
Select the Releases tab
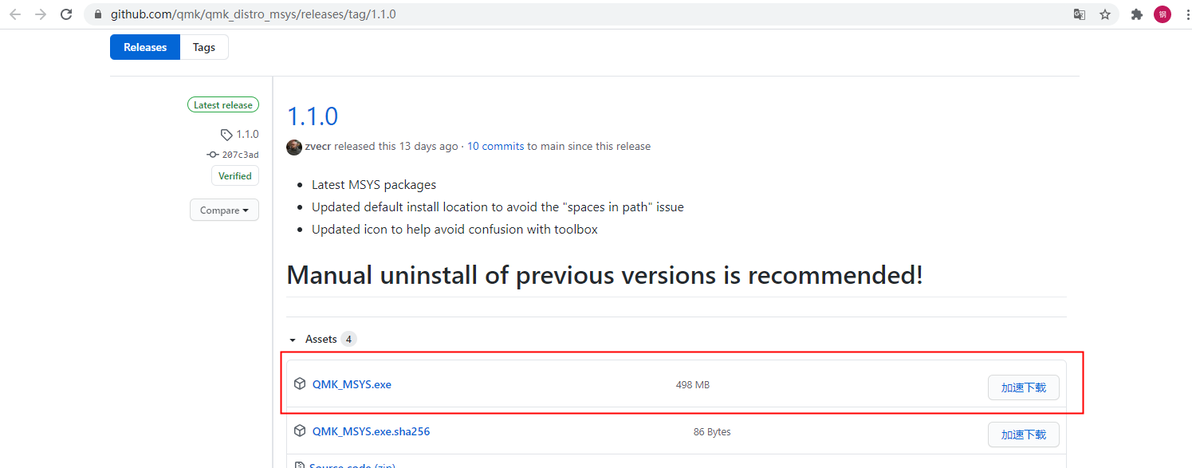(x=145, y=47)
